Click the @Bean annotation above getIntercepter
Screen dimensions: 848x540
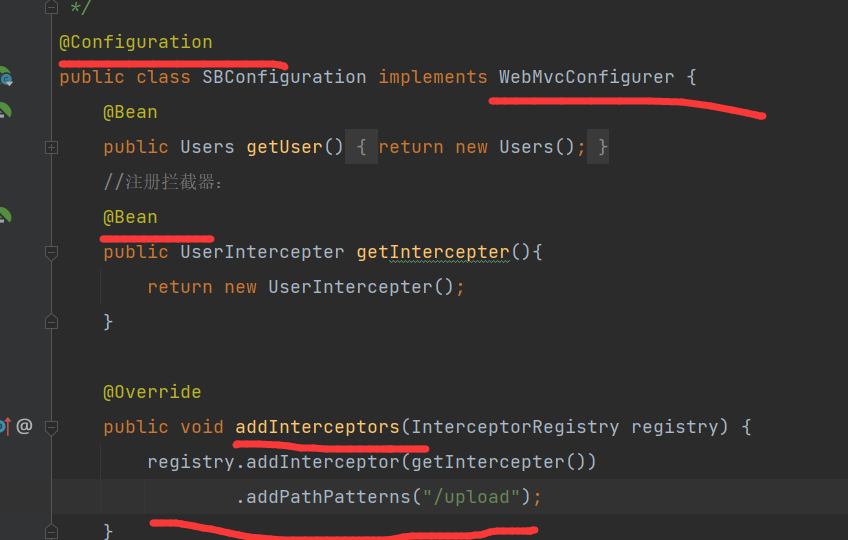tap(130, 217)
